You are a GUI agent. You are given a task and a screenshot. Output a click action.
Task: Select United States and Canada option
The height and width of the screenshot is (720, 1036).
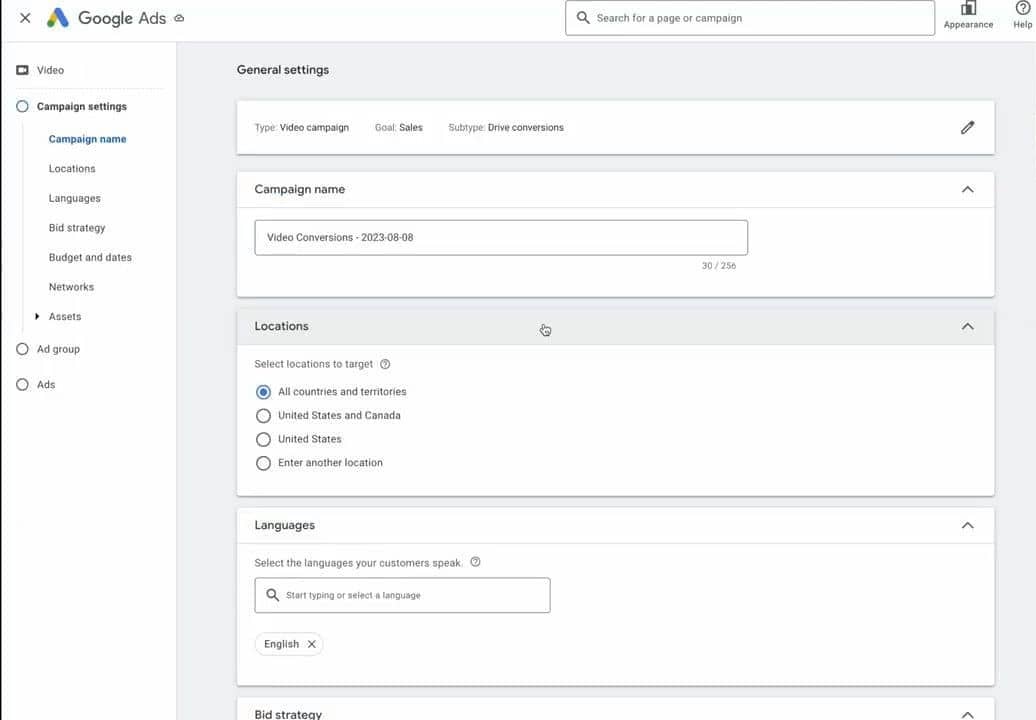click(263, 416)
